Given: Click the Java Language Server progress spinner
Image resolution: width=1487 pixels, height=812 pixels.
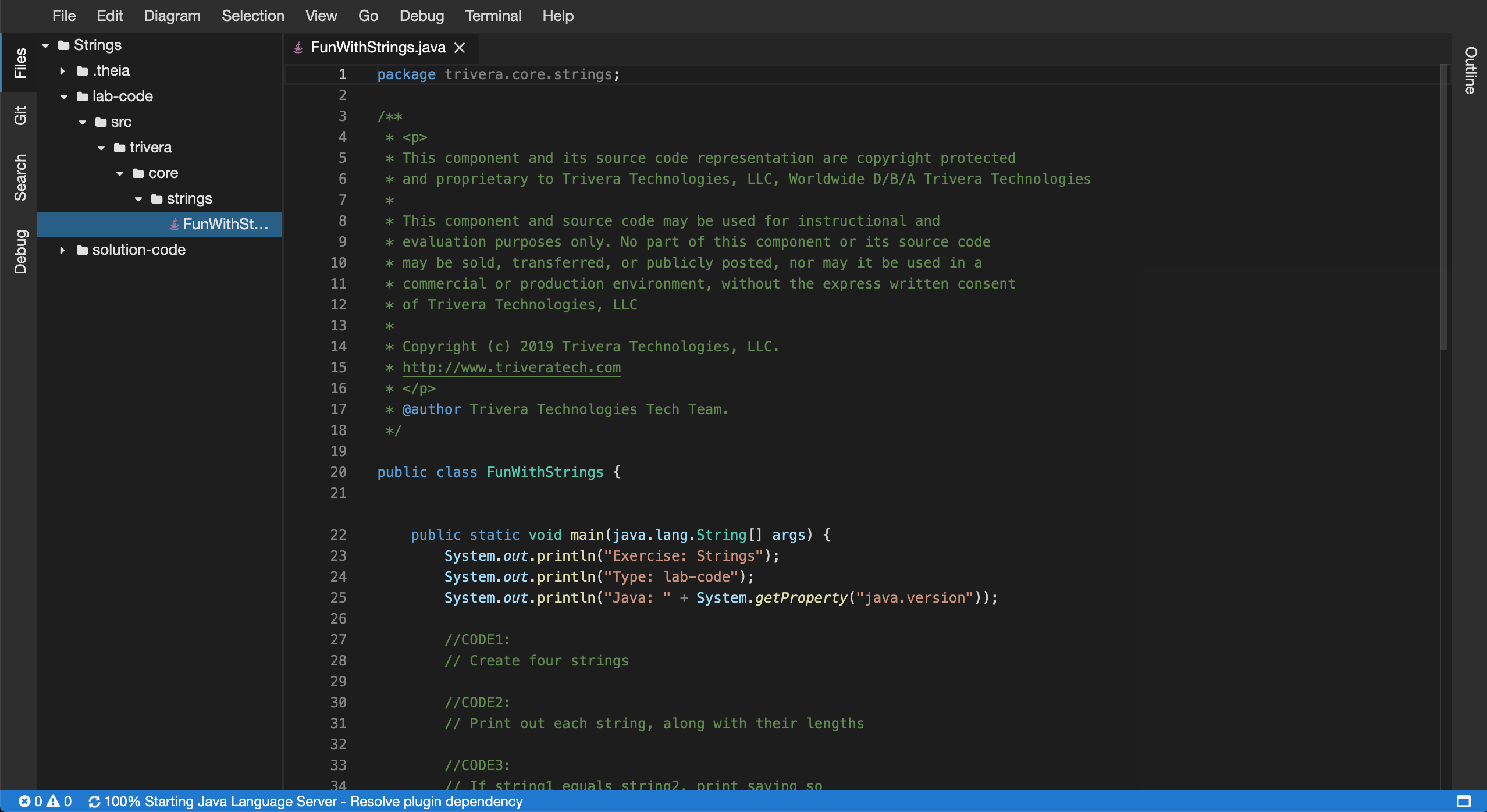Looking at the screenshot, I should pyautogui.click(x=94, y=802).
